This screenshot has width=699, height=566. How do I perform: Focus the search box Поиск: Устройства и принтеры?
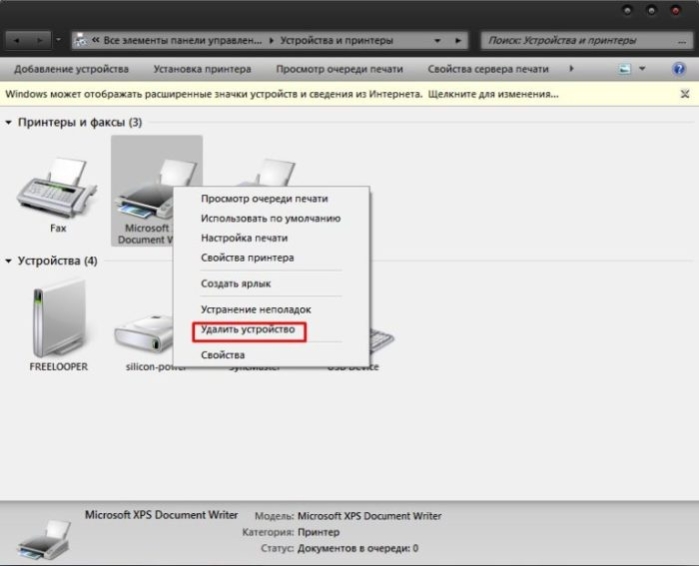click(x=586, y=41)
